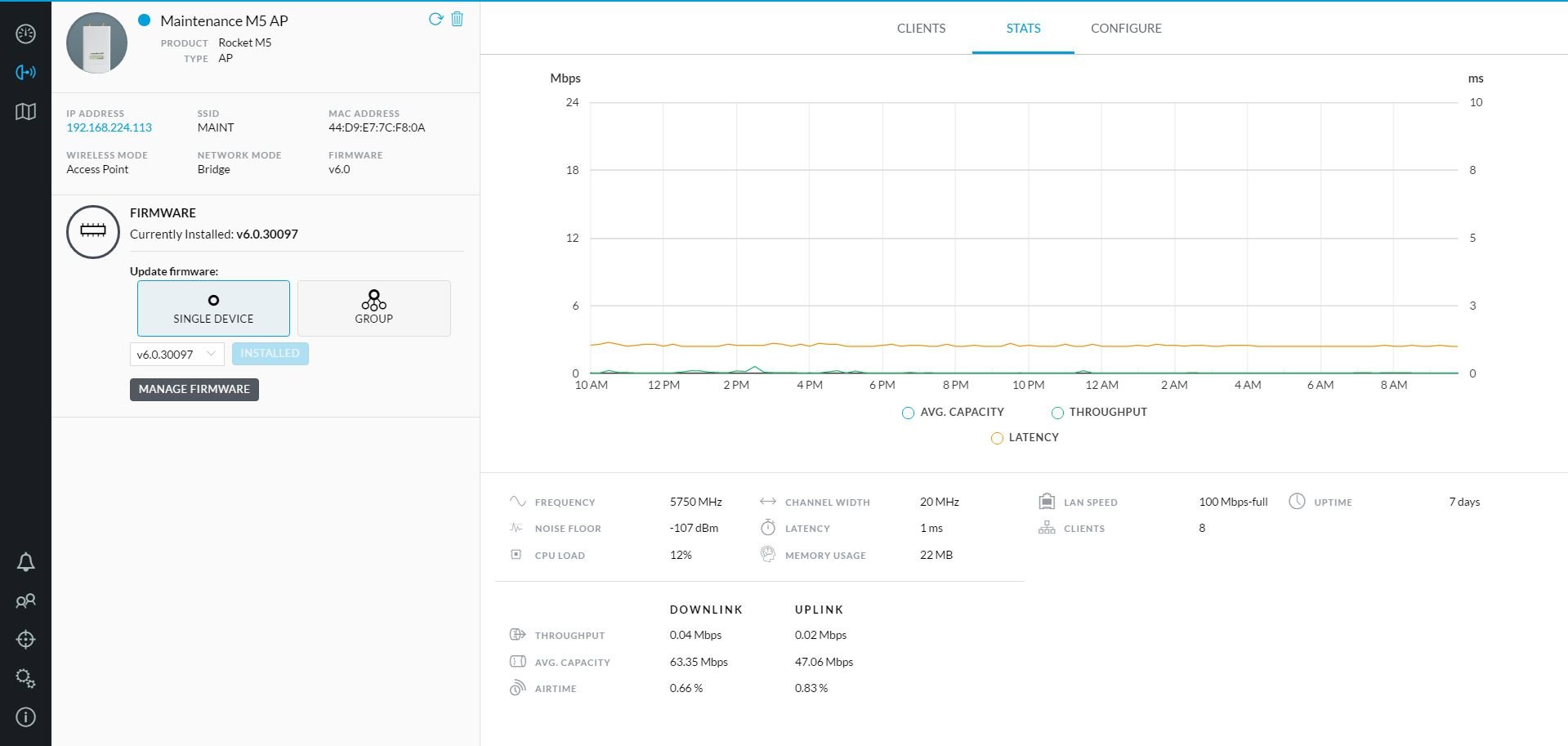Screen dimensions: 1568x746
Task: Switch to the Configure tab
Action: pyautogui.click(x=1126, y=28)
